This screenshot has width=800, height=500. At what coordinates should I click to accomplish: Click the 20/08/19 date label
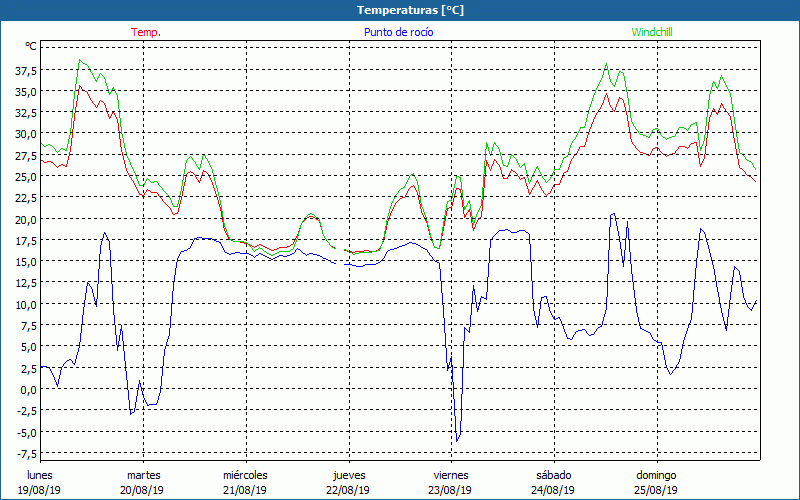pyautogui.click(x=142, y=490)
